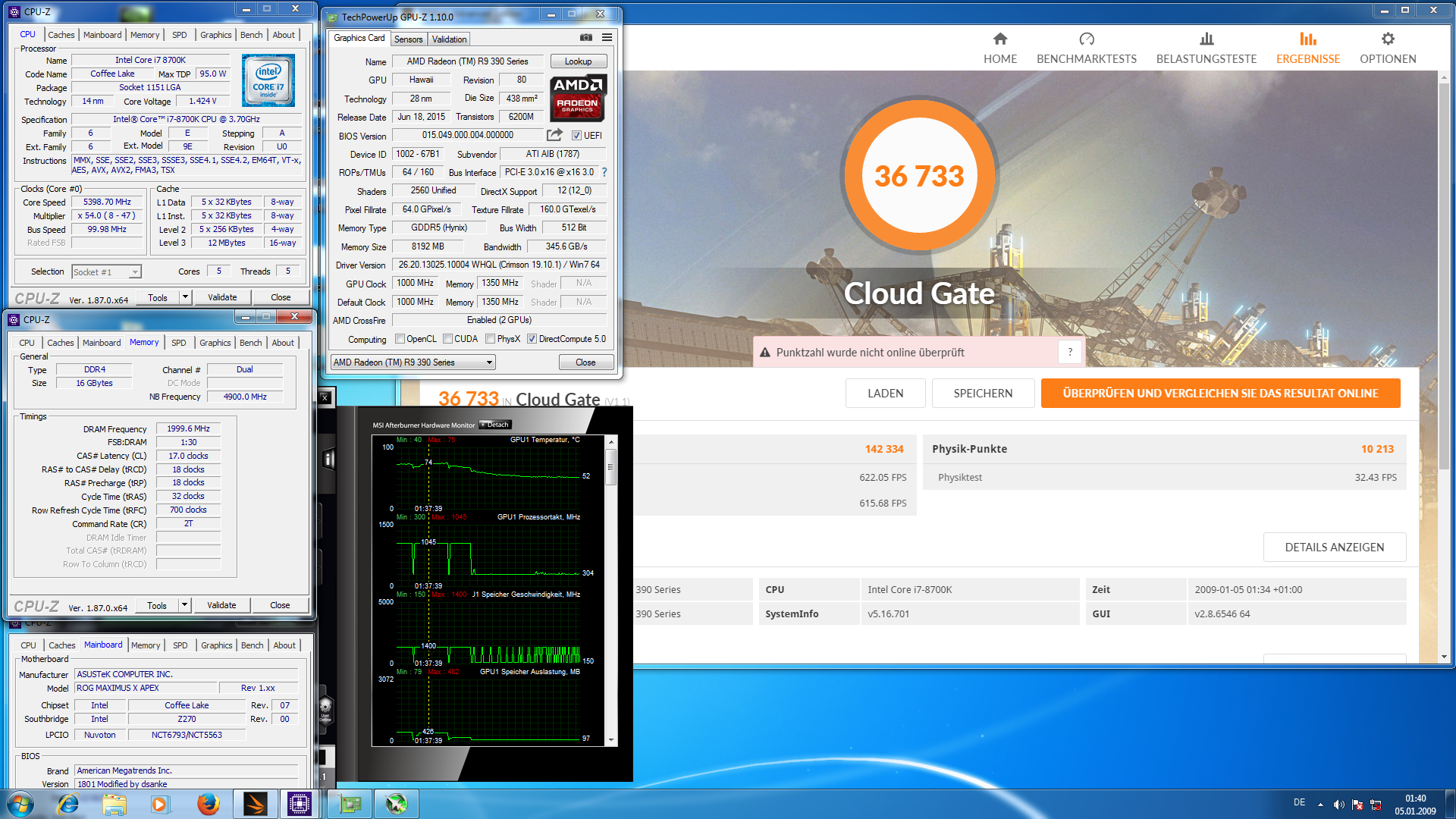Open OPTIONEN settings gear in 3DMark
This screenshot has height=819, width=1456.
click(1388, 49)
